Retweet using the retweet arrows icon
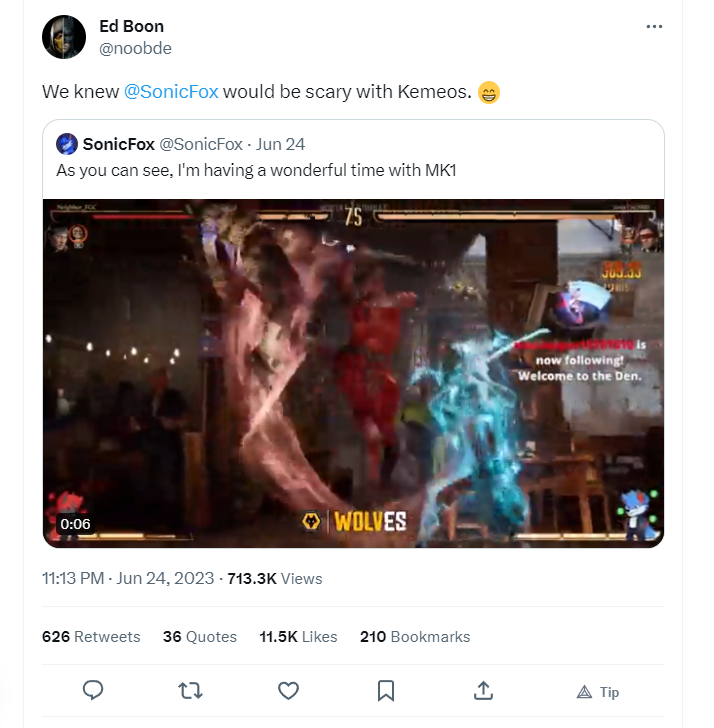Image resolution: width=714 pixels, height=728 pixels. coord(190,691)
